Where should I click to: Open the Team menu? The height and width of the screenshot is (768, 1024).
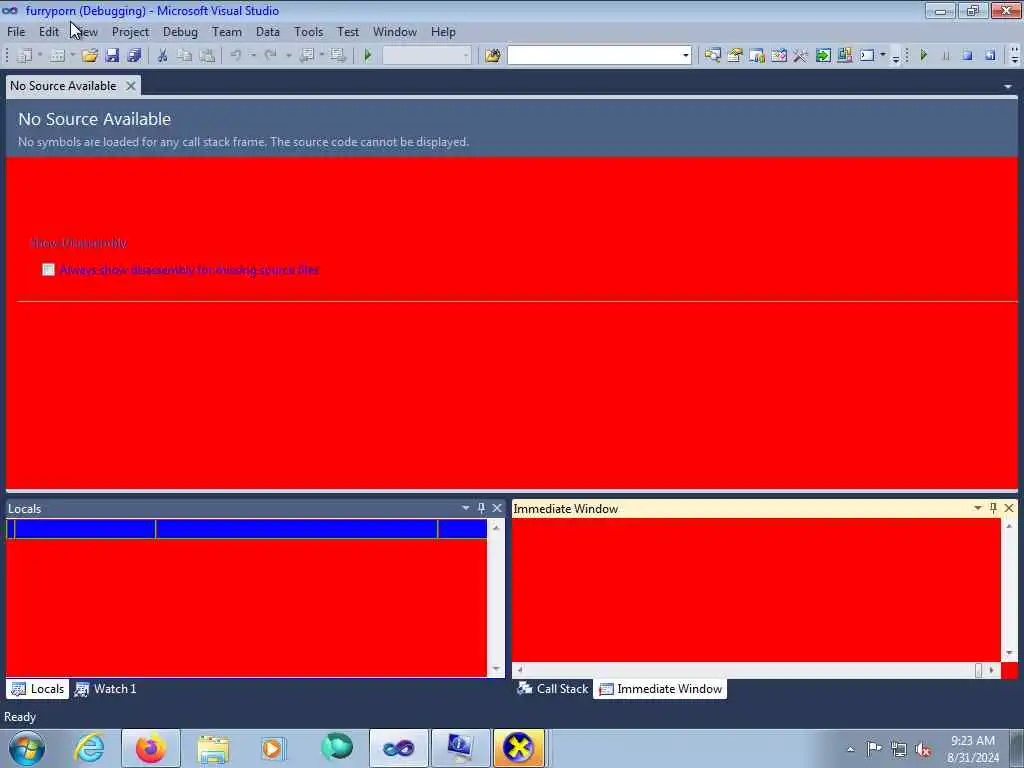point(227,31)
